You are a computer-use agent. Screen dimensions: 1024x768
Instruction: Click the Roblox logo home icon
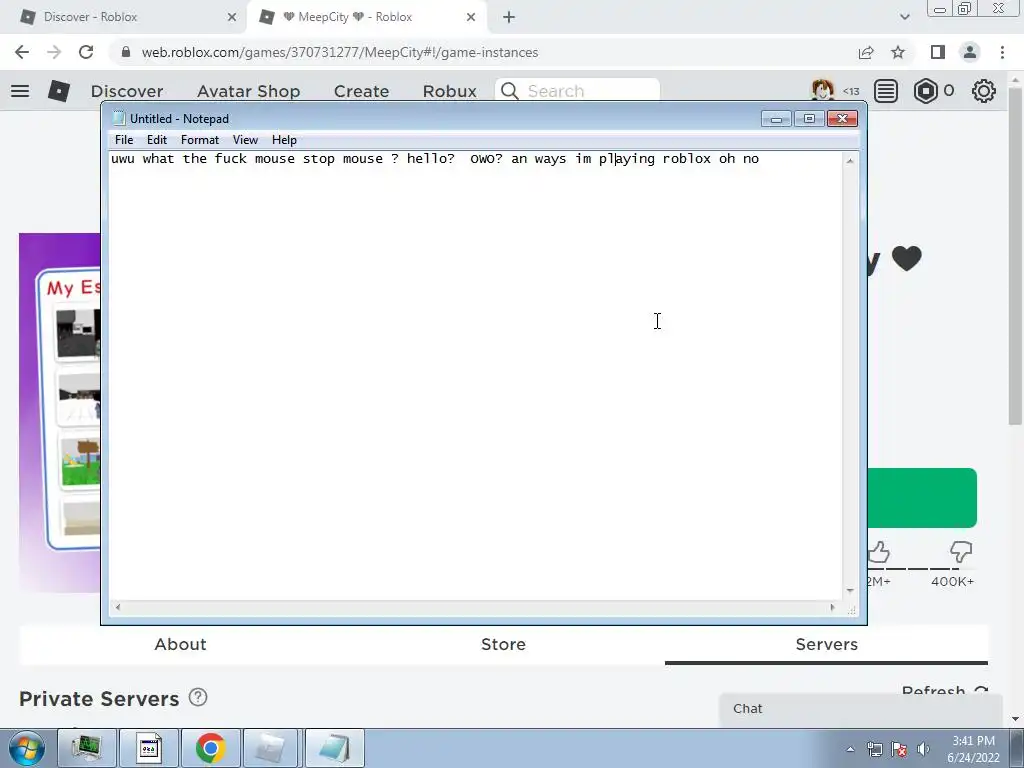coord(59,91)
